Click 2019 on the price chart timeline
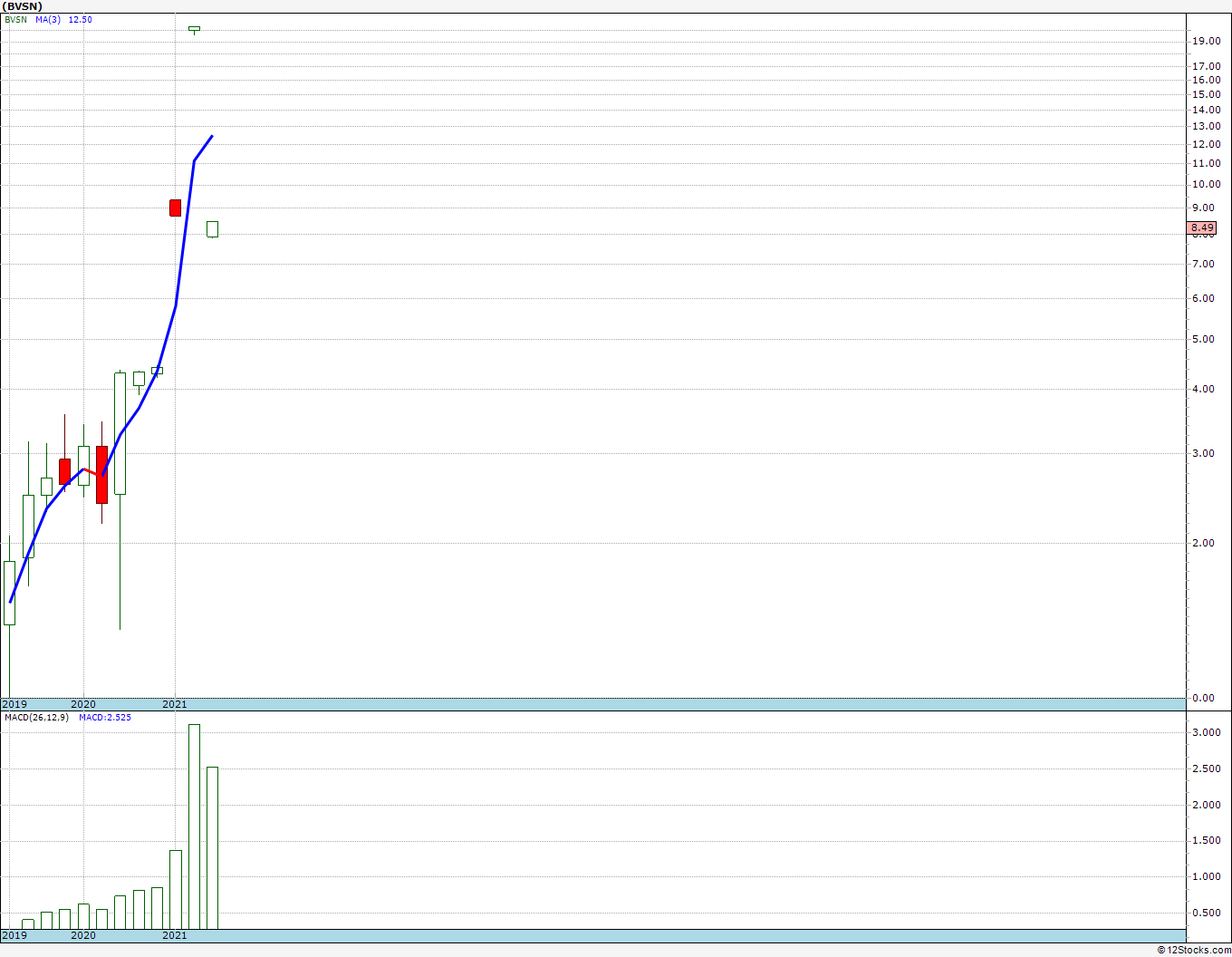Image resolution: width=1232 pixels, height=957 pixels. point(14,704)
